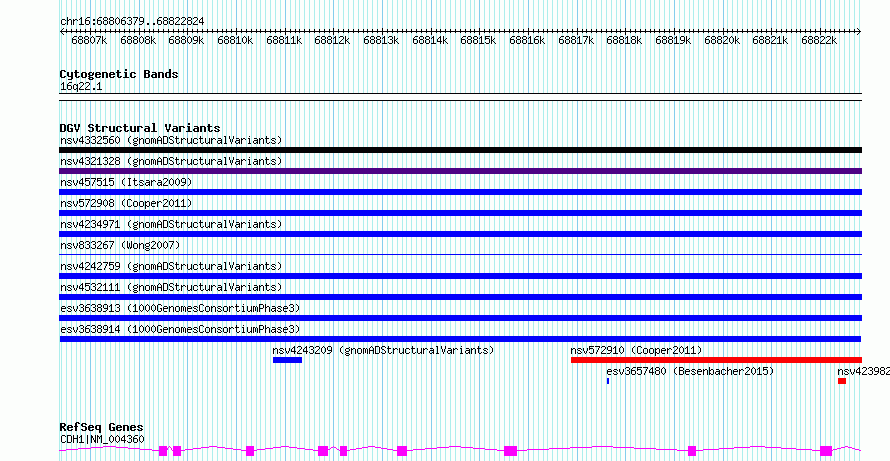Open esv3638914 1000GenomesConsortiumPhase3 label
This screenshot has height=461, width=890.
click(x=180, y=329)
